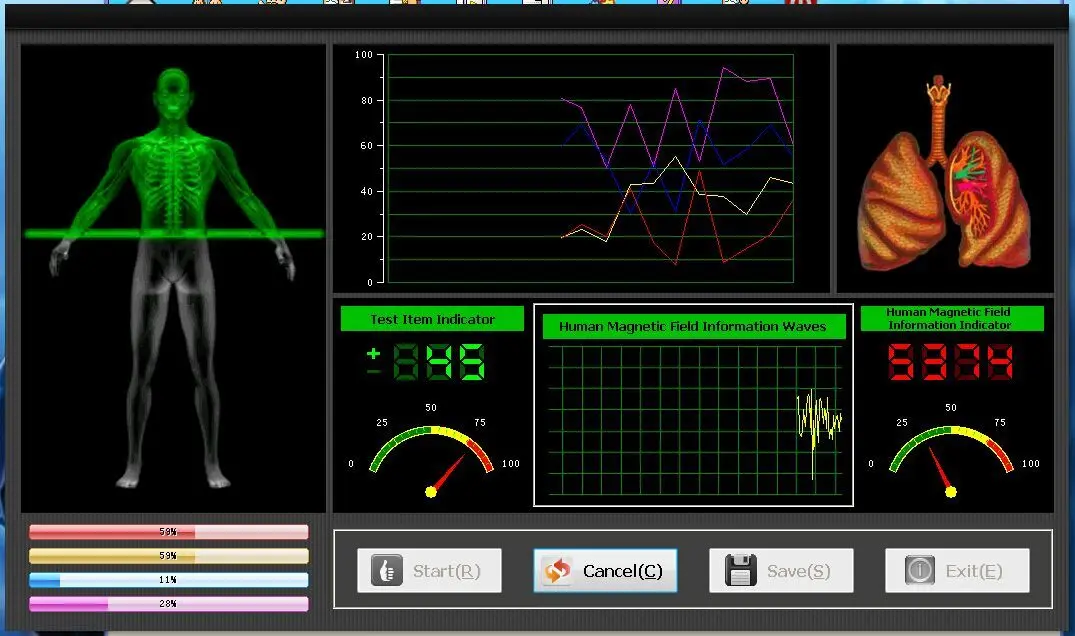Viewport: 1075px width, 636px height.
Task: Exit the analyzer via Exit(E)
Action: pyautogui.click(x=957, y=570)
